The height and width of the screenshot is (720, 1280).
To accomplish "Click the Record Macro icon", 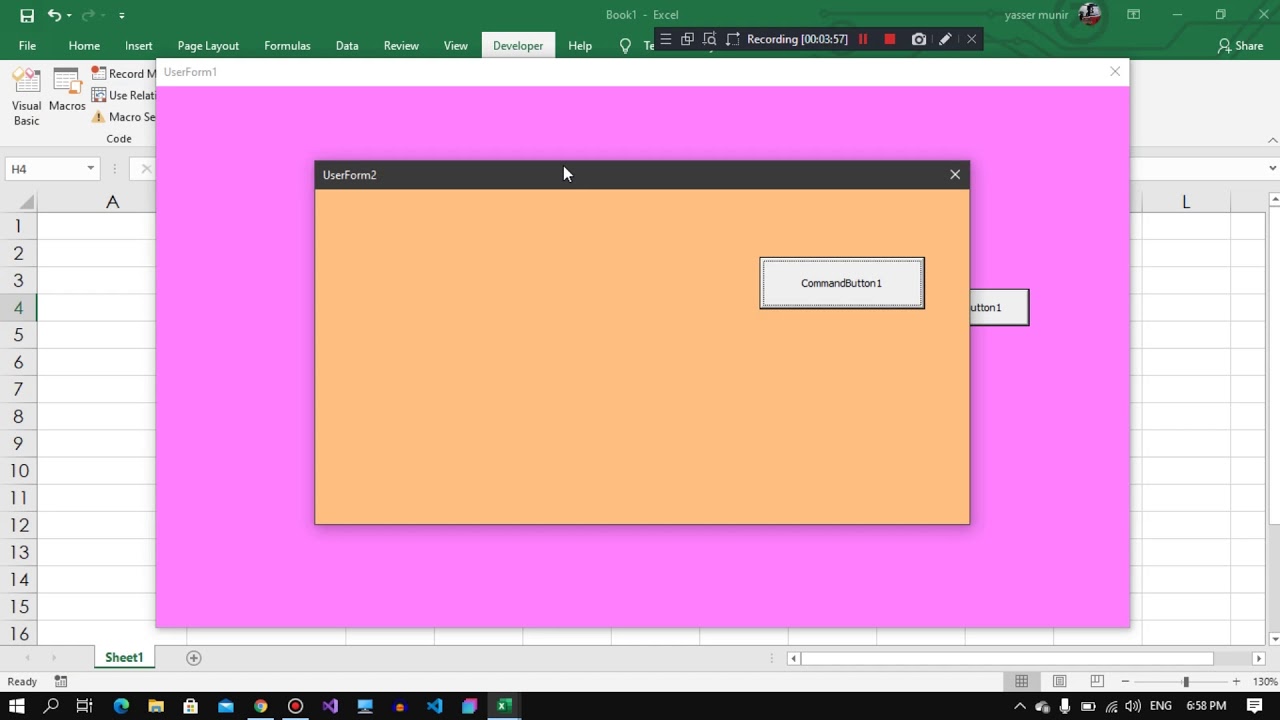I will point(99,73).
